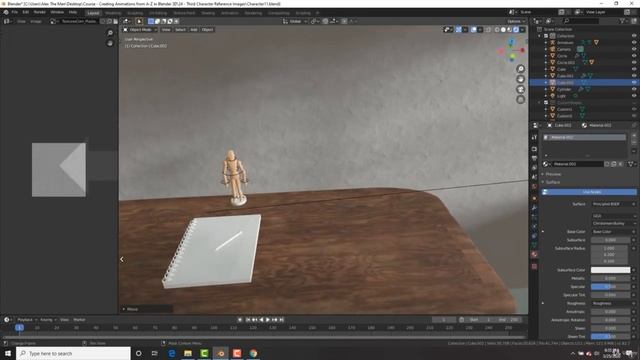
Task: Click the Material.002 name field
Action: click(577, 164)
